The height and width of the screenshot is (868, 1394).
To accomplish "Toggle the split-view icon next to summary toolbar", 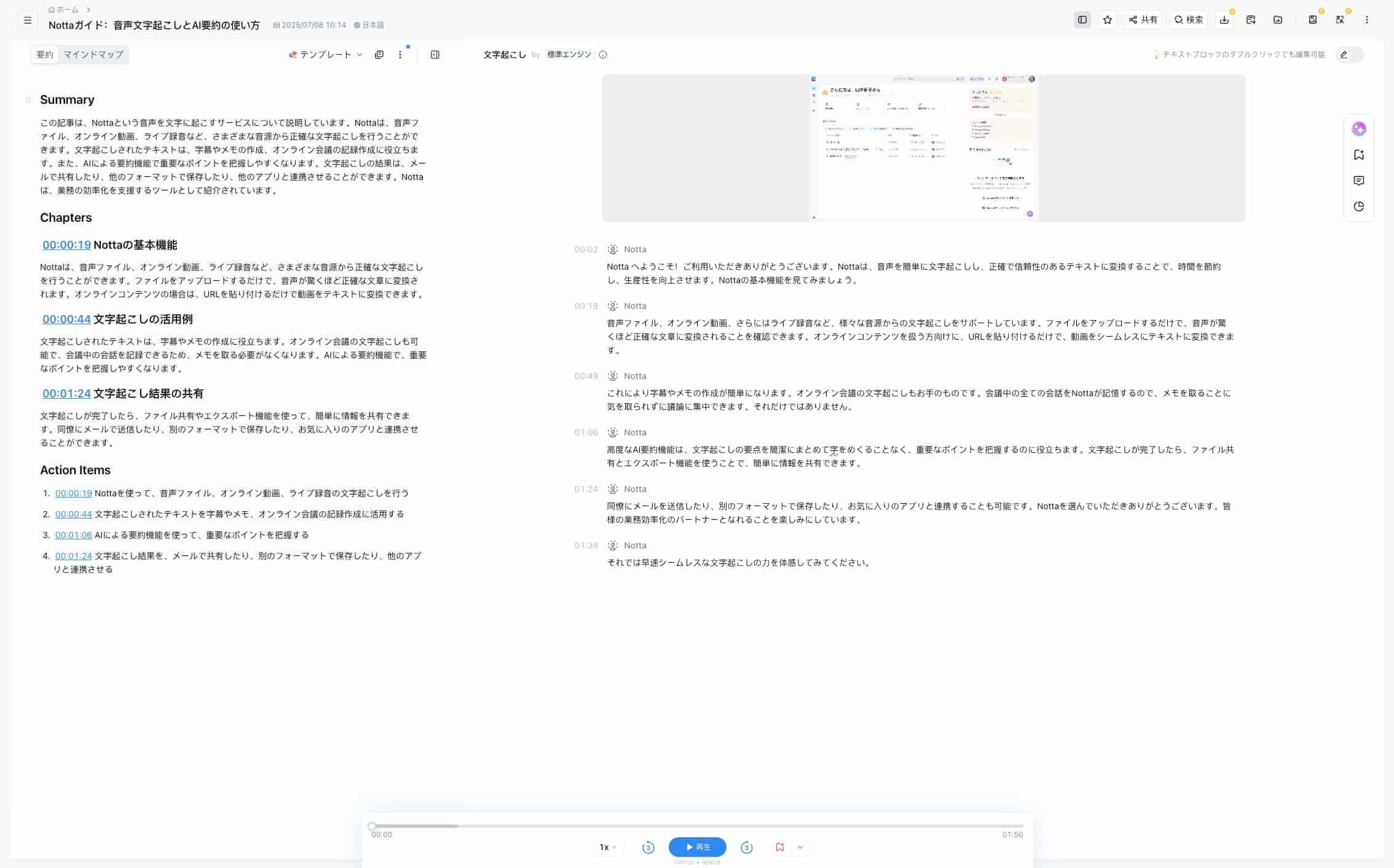I will [x=436, y=54].
